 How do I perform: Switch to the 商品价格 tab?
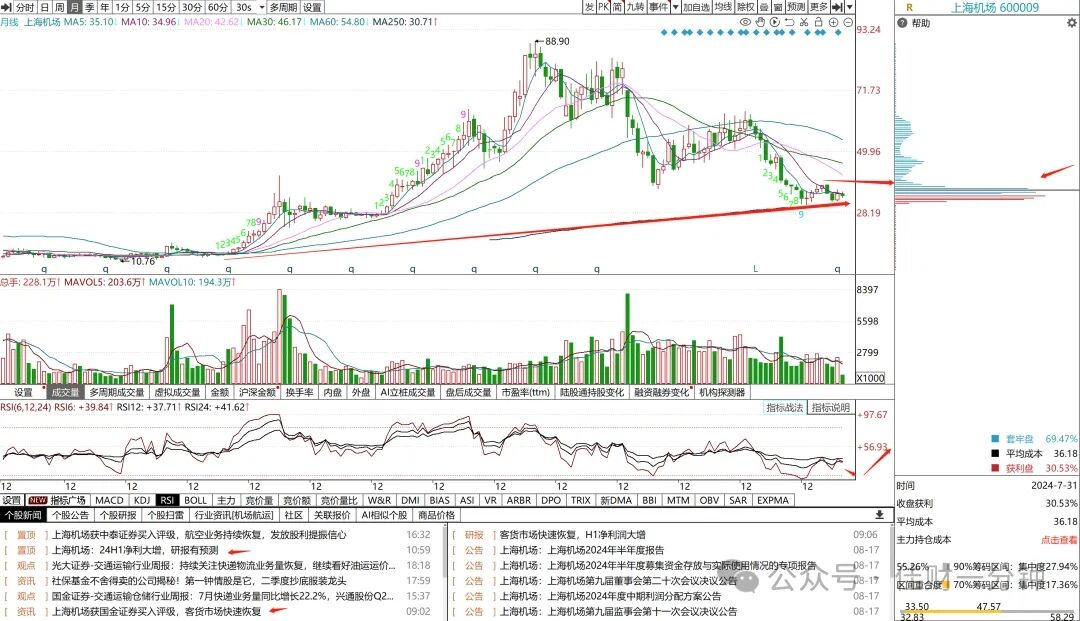click(x=437, y=515)
